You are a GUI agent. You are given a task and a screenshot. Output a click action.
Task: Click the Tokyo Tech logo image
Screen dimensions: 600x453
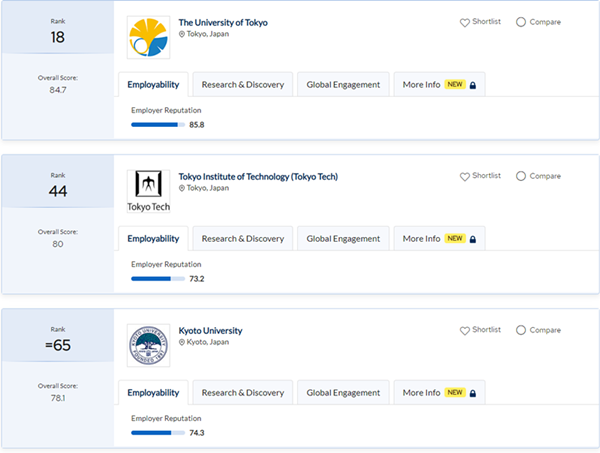148,191
